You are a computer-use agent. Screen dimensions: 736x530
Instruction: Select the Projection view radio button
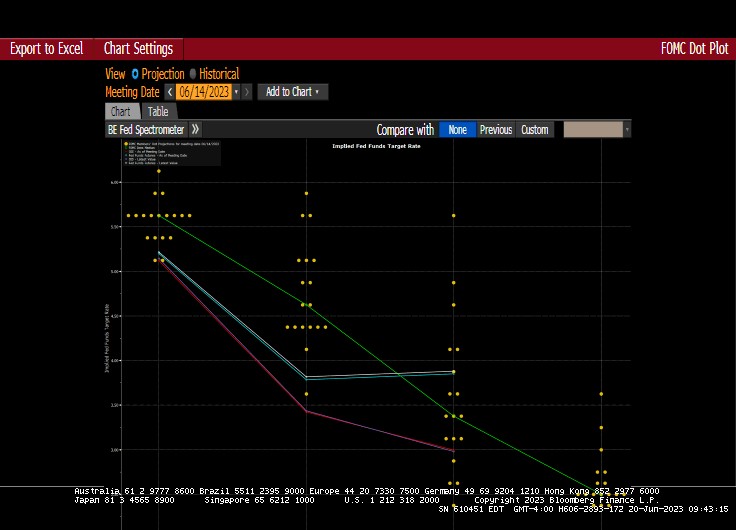135,74
